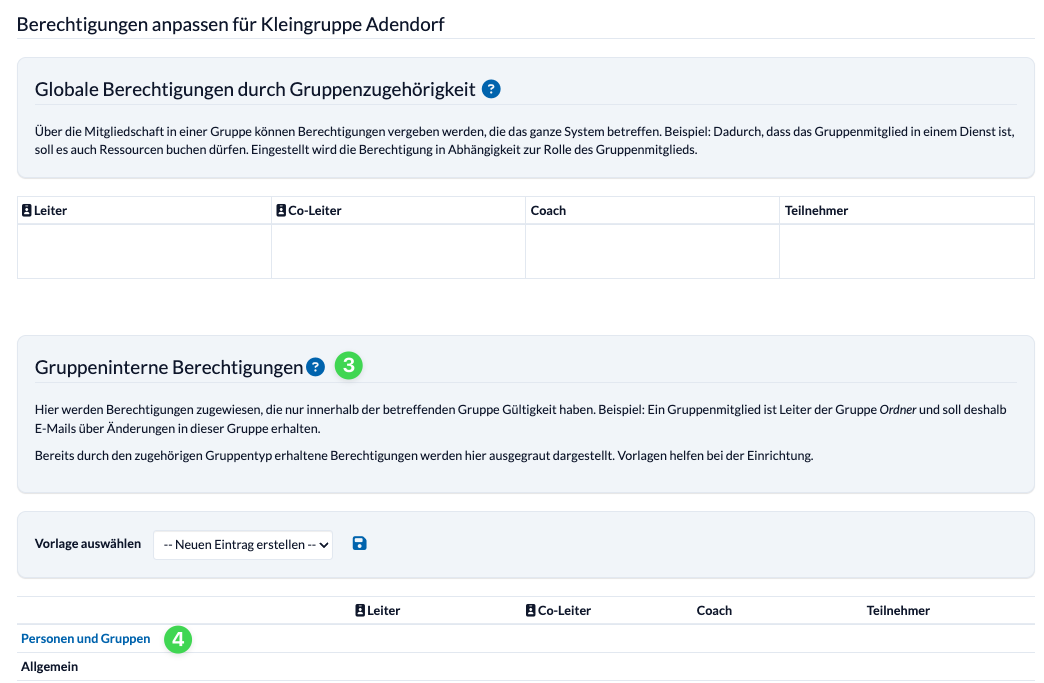Select the empty Coach cell in upper table
Screen dimensions: 1044x683
coord(652,251)
